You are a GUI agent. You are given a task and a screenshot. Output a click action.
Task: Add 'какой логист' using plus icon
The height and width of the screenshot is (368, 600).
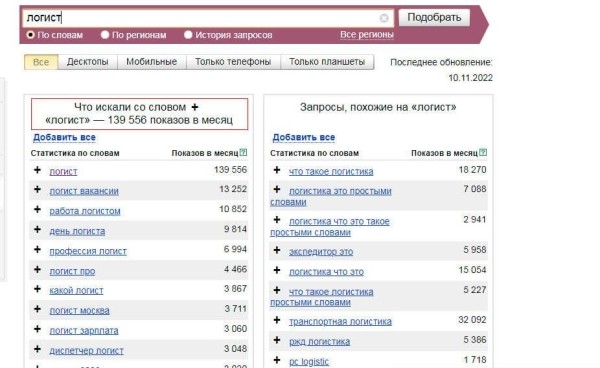click(37, 289)
